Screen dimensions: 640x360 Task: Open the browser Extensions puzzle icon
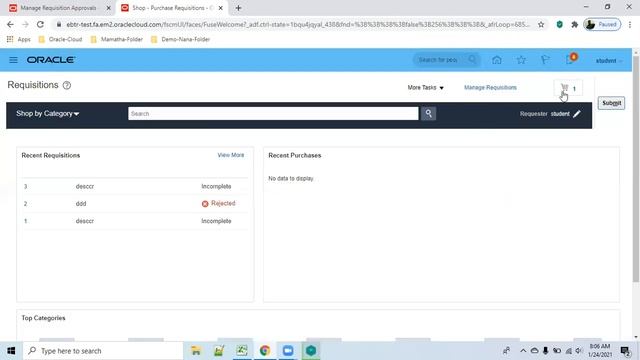[575, 24]
